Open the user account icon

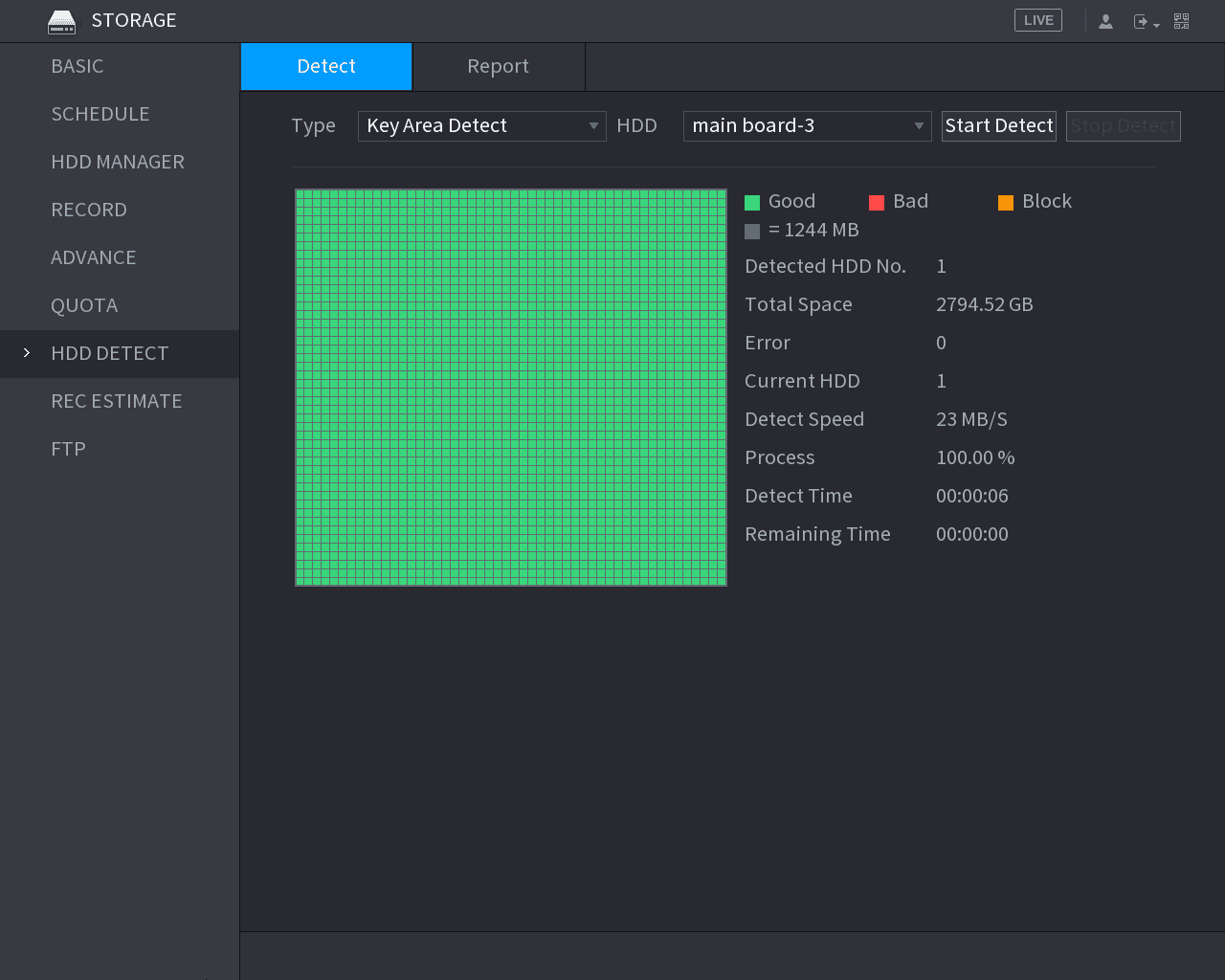click(x=1105, y=21)
